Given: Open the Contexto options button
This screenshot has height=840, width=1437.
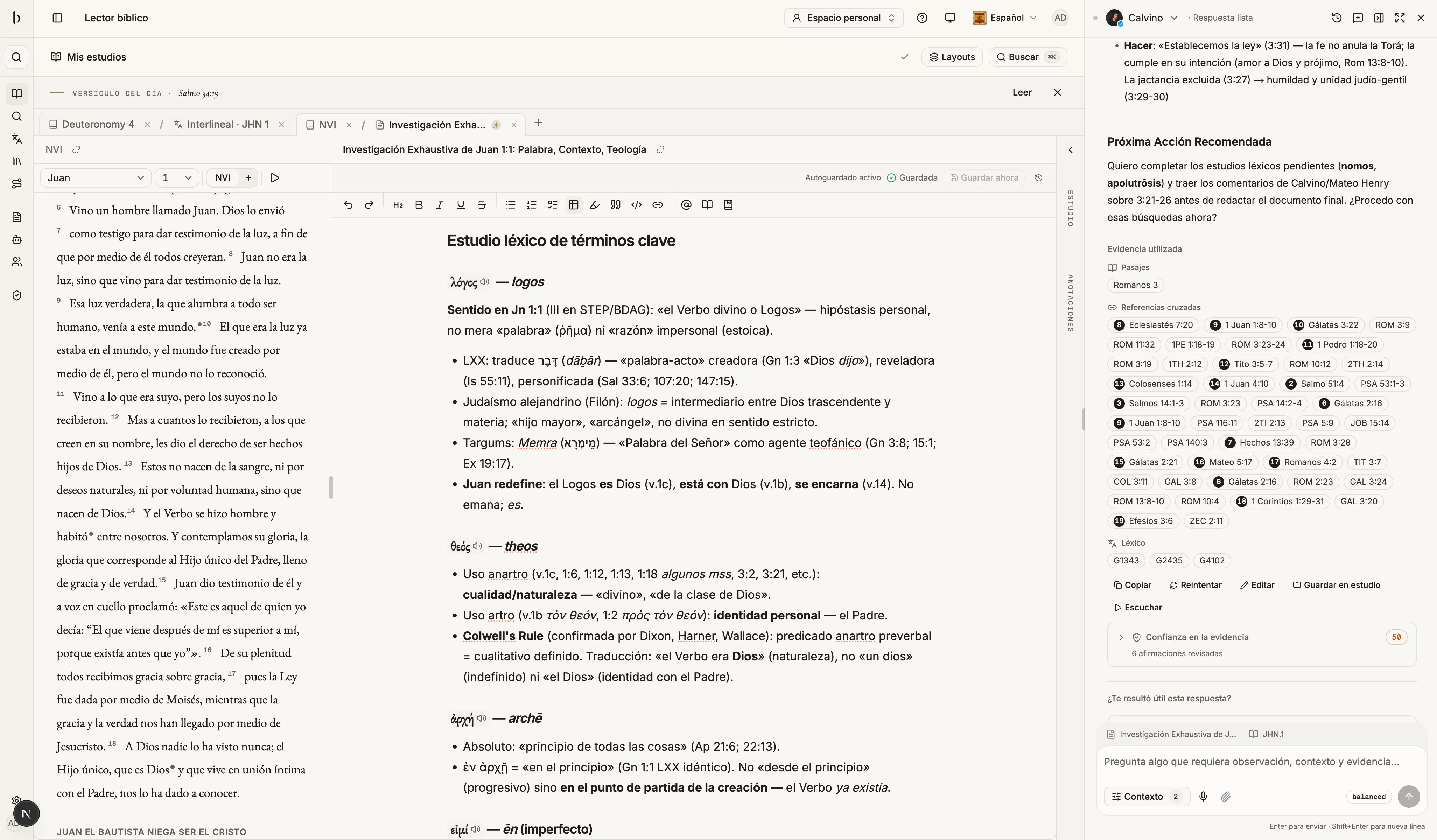Looking at the screenshot, I should pyautogui.click(x=1147, y=797).
